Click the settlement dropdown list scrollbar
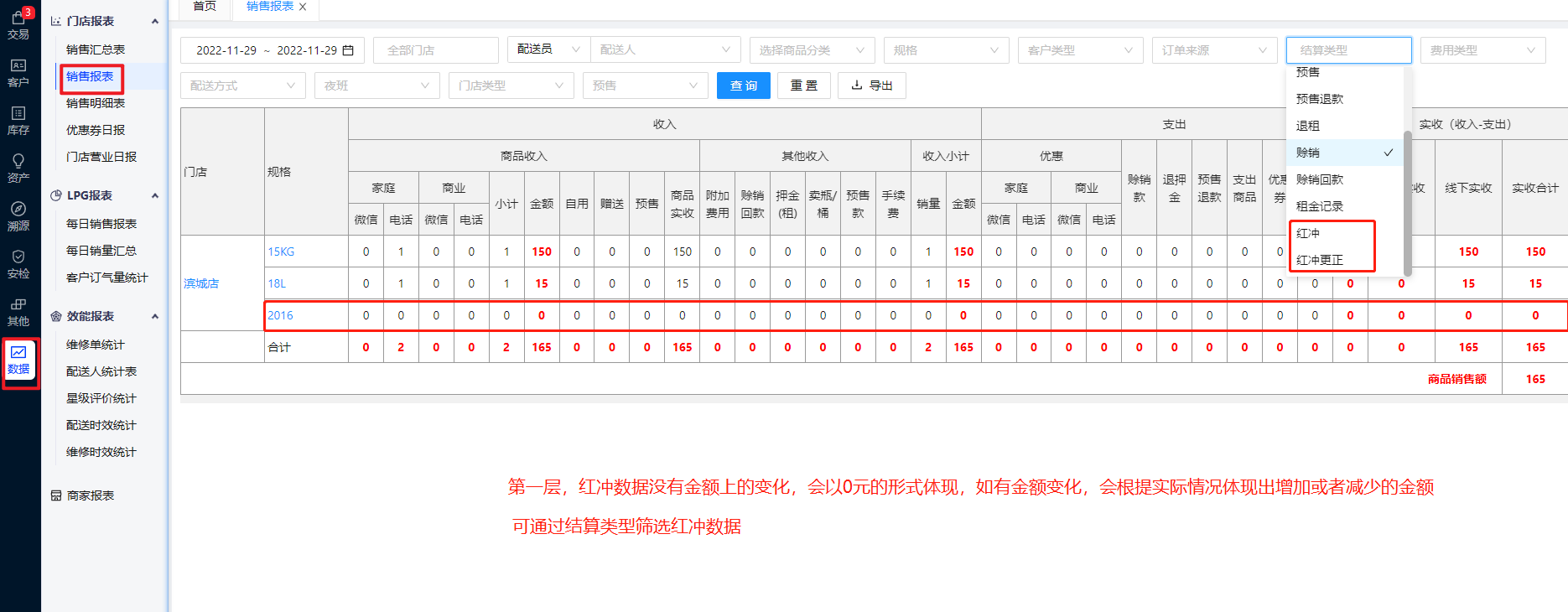The height and width of the screenshot is (612, 1568). (1407, 201)
